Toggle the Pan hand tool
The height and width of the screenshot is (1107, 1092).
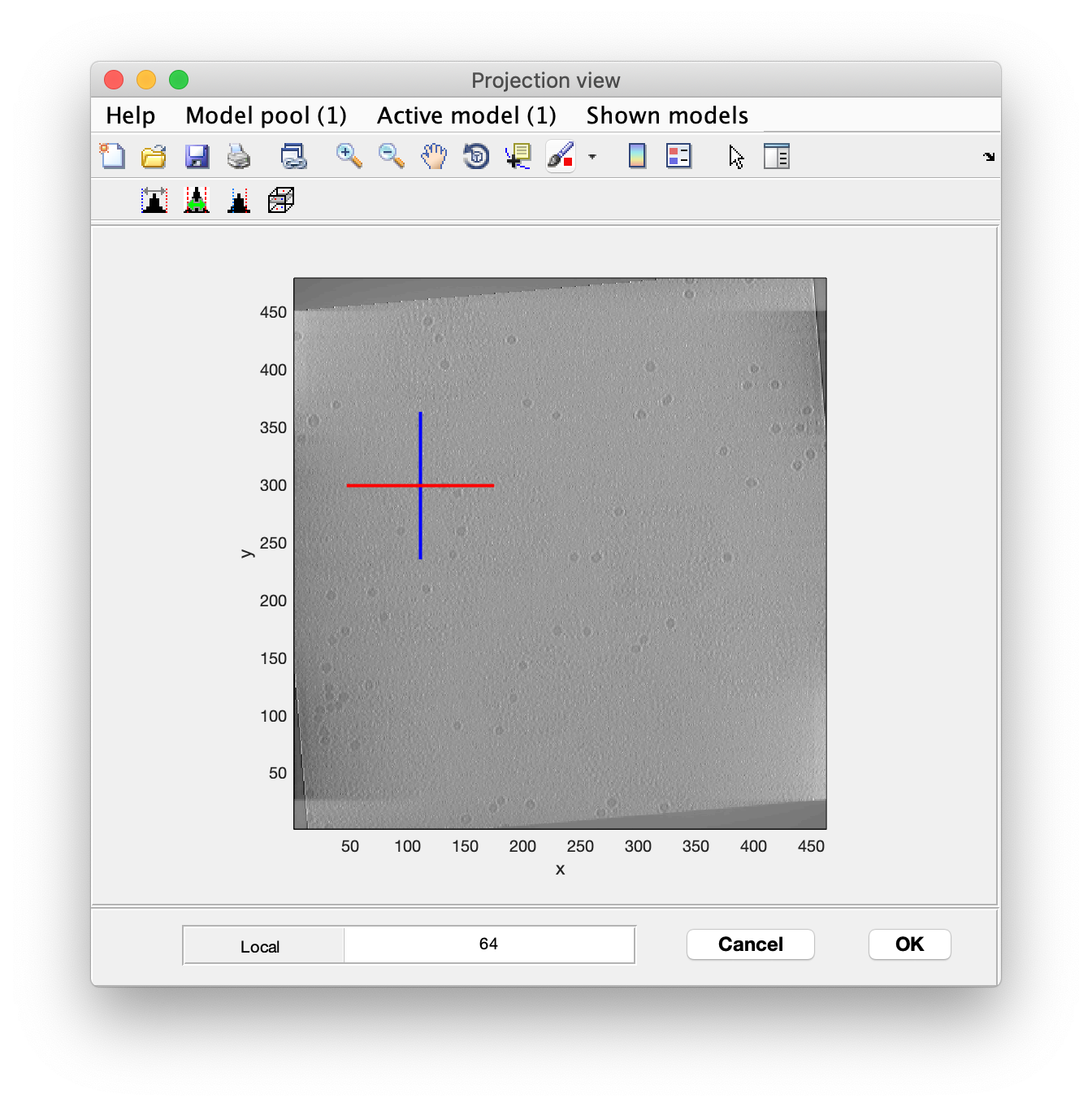click(434, 155)
